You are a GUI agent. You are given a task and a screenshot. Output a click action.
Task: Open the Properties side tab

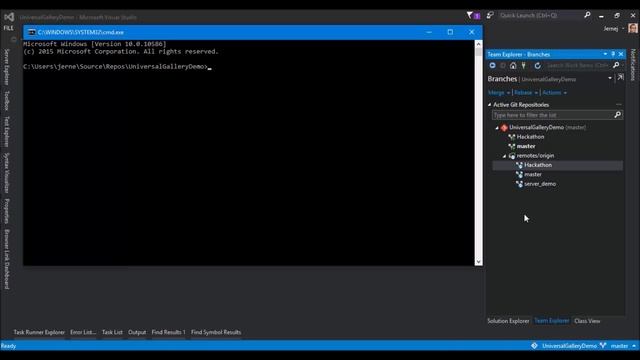pos(7,211)
